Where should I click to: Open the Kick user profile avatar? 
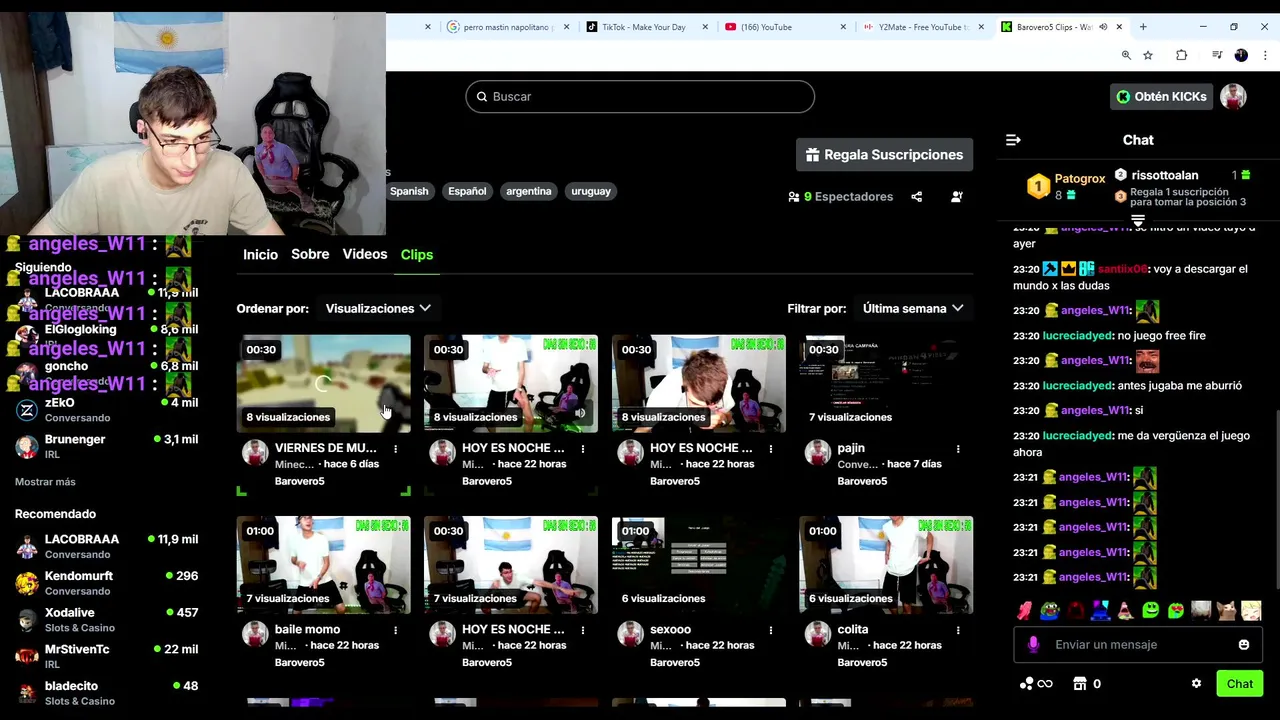[x=1233, y=97]
